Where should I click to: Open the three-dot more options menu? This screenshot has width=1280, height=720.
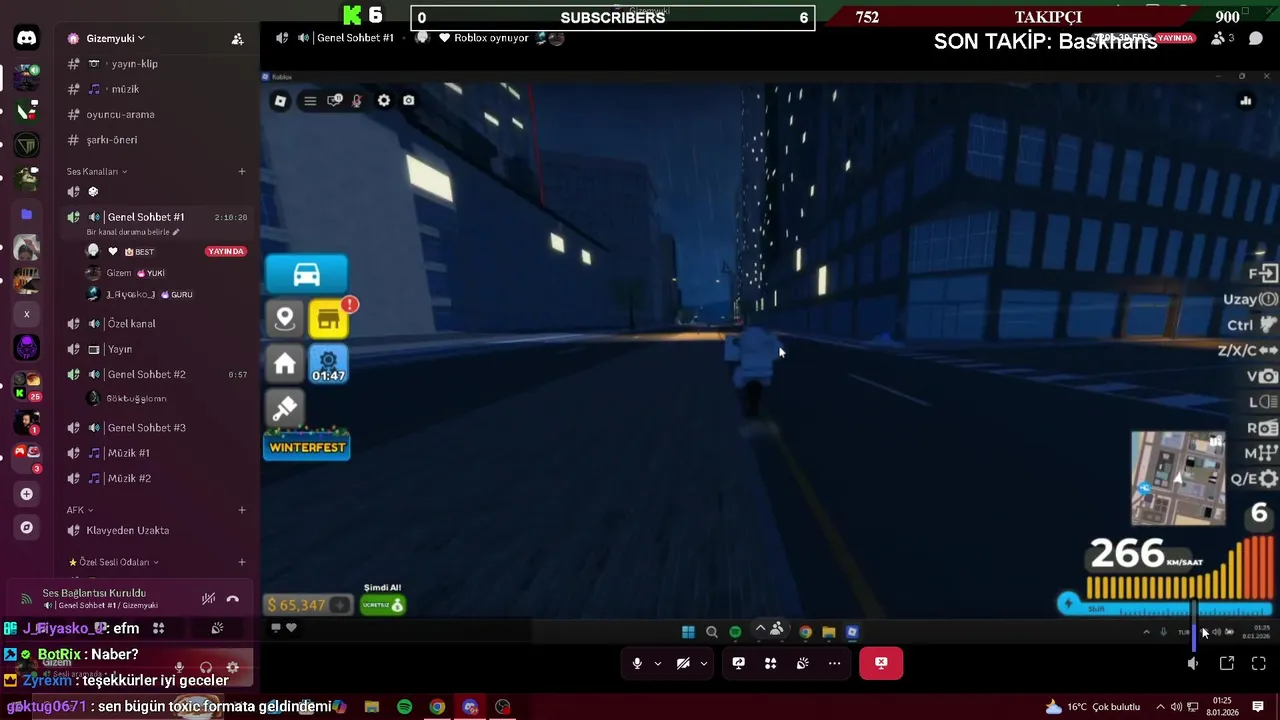point(834,663)
